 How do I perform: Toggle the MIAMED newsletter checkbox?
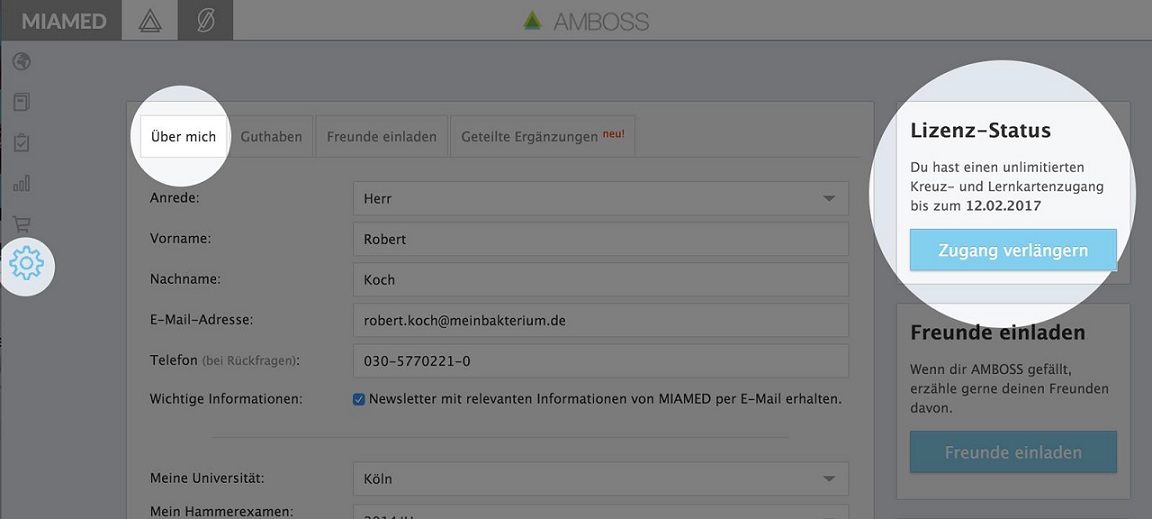tap(359, 400)
